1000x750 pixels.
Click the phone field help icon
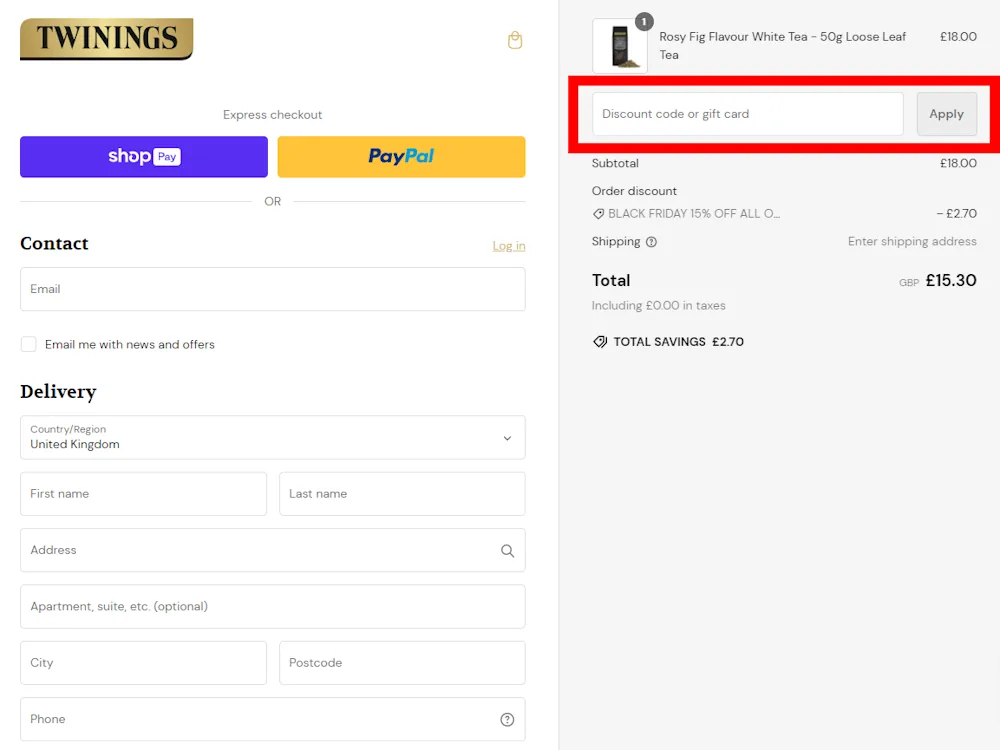[x=507, y=719]
